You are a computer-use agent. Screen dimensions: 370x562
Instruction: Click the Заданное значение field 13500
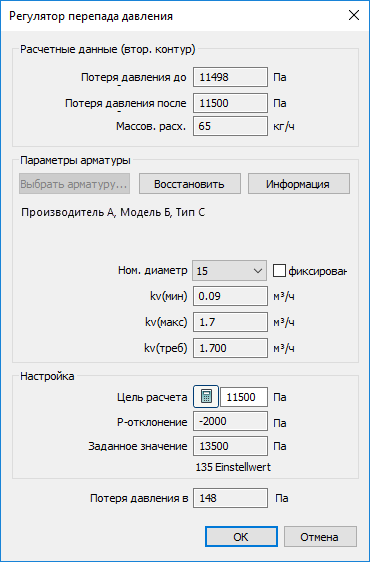click(230, 446)
